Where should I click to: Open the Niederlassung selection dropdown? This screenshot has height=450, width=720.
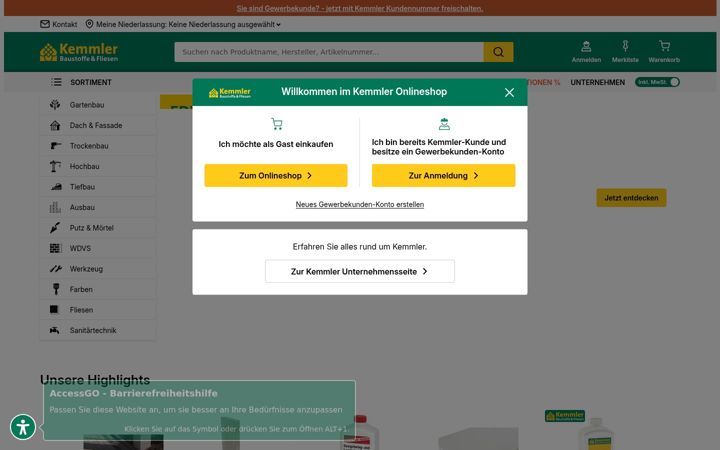(x=188, y=24)
